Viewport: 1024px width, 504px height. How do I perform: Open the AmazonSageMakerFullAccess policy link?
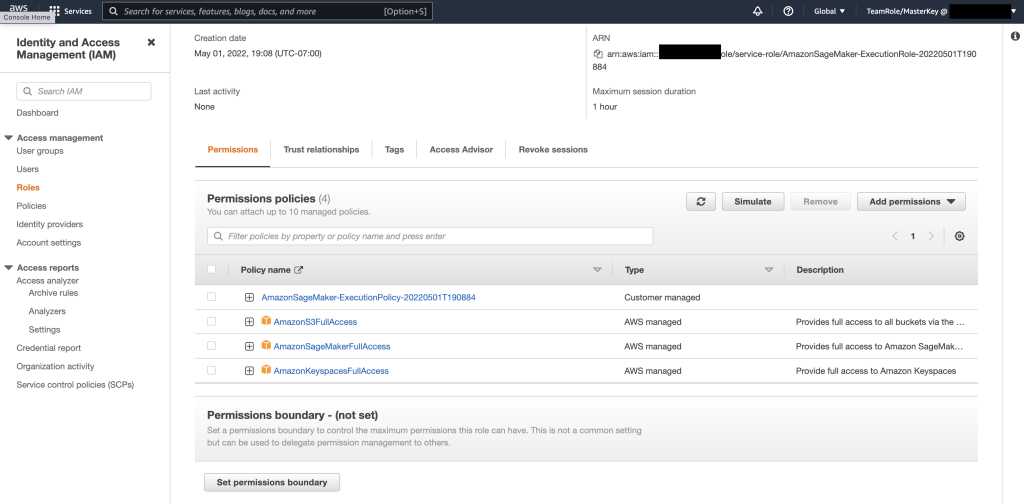[x=332, y=346]
